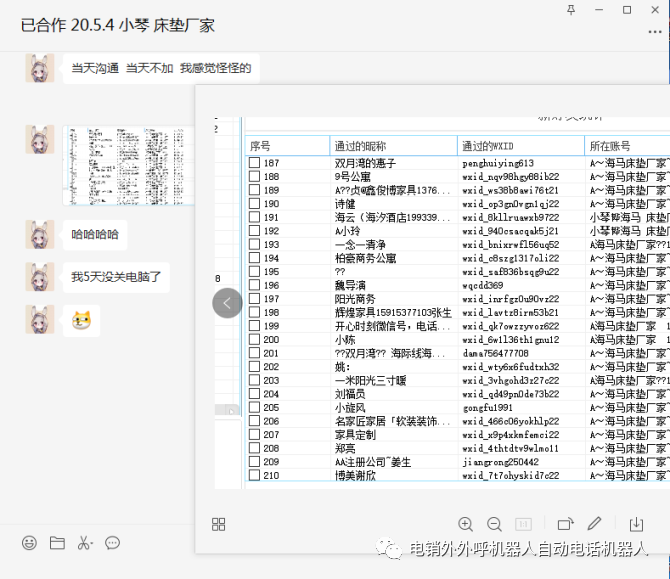Reset image to 1:1 size
Image resolution: width=670 pixels, height=579 pixels.
coord(523,524)
